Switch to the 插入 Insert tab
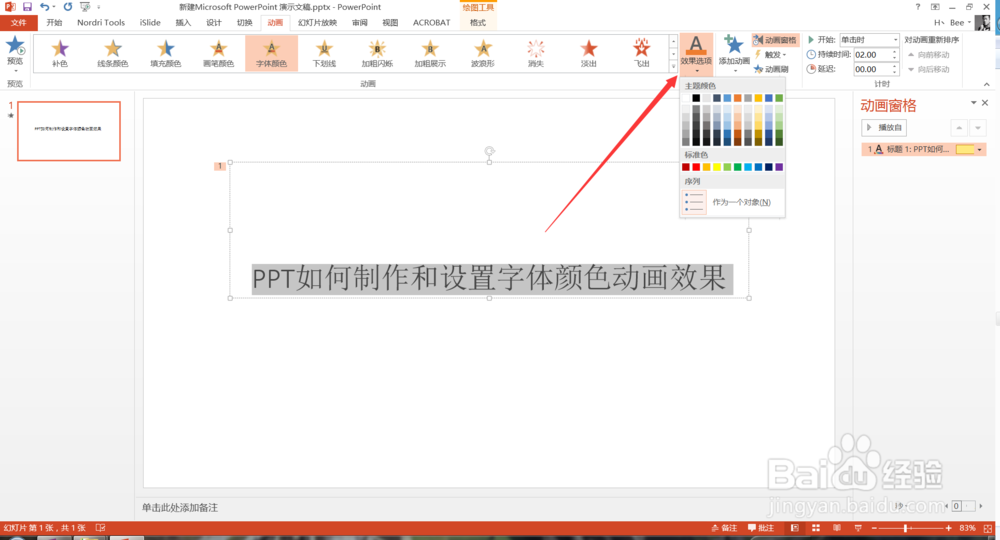The width and height of the screenshot is (1000, 540). tap(183, 22)
